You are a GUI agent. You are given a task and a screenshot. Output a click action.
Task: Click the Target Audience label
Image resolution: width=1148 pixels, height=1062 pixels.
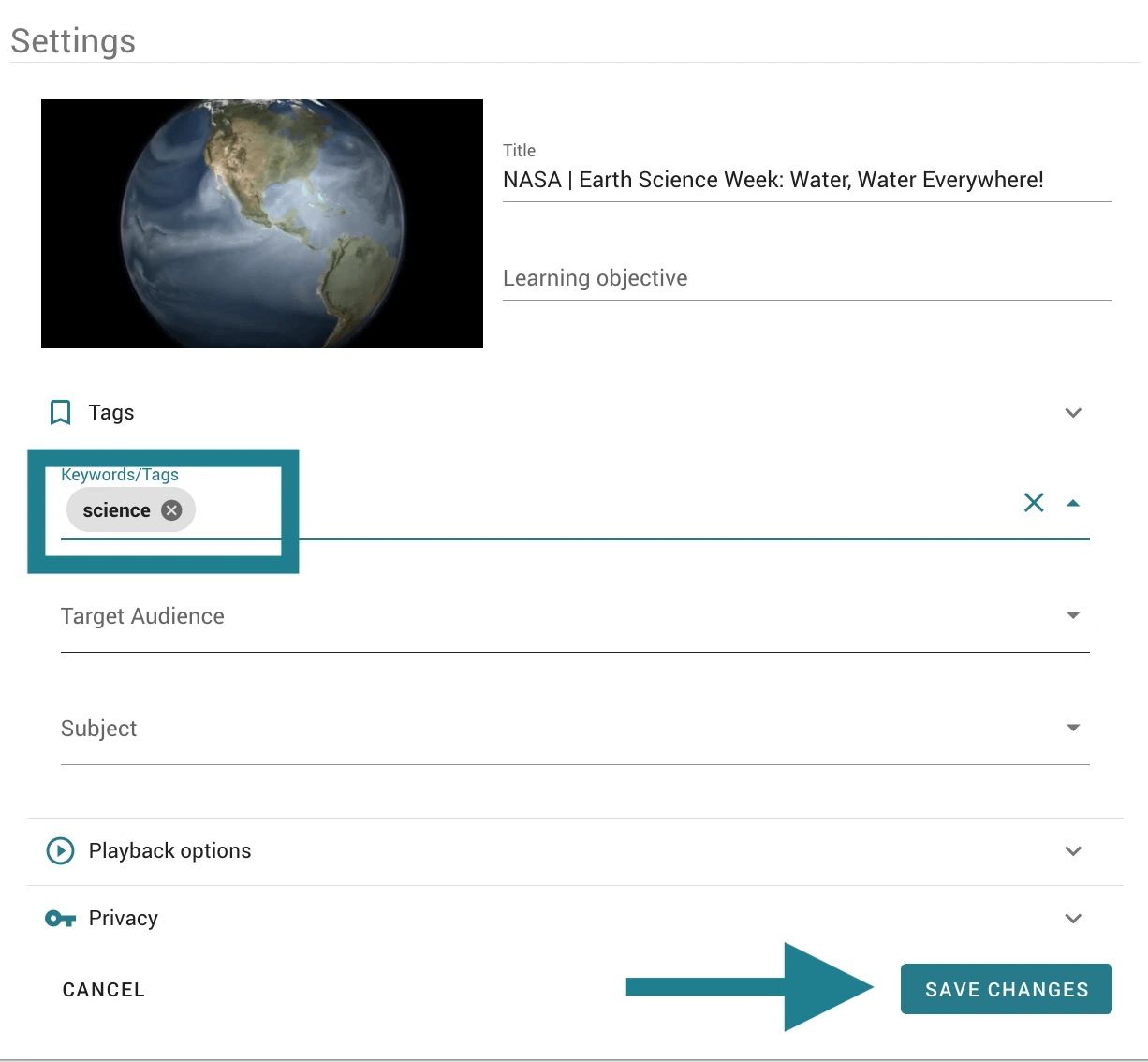[142, 616]
